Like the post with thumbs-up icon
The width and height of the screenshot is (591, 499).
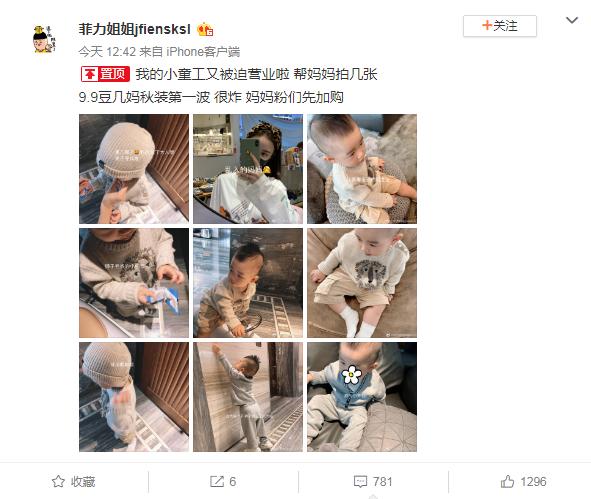[x=507, y=481]
